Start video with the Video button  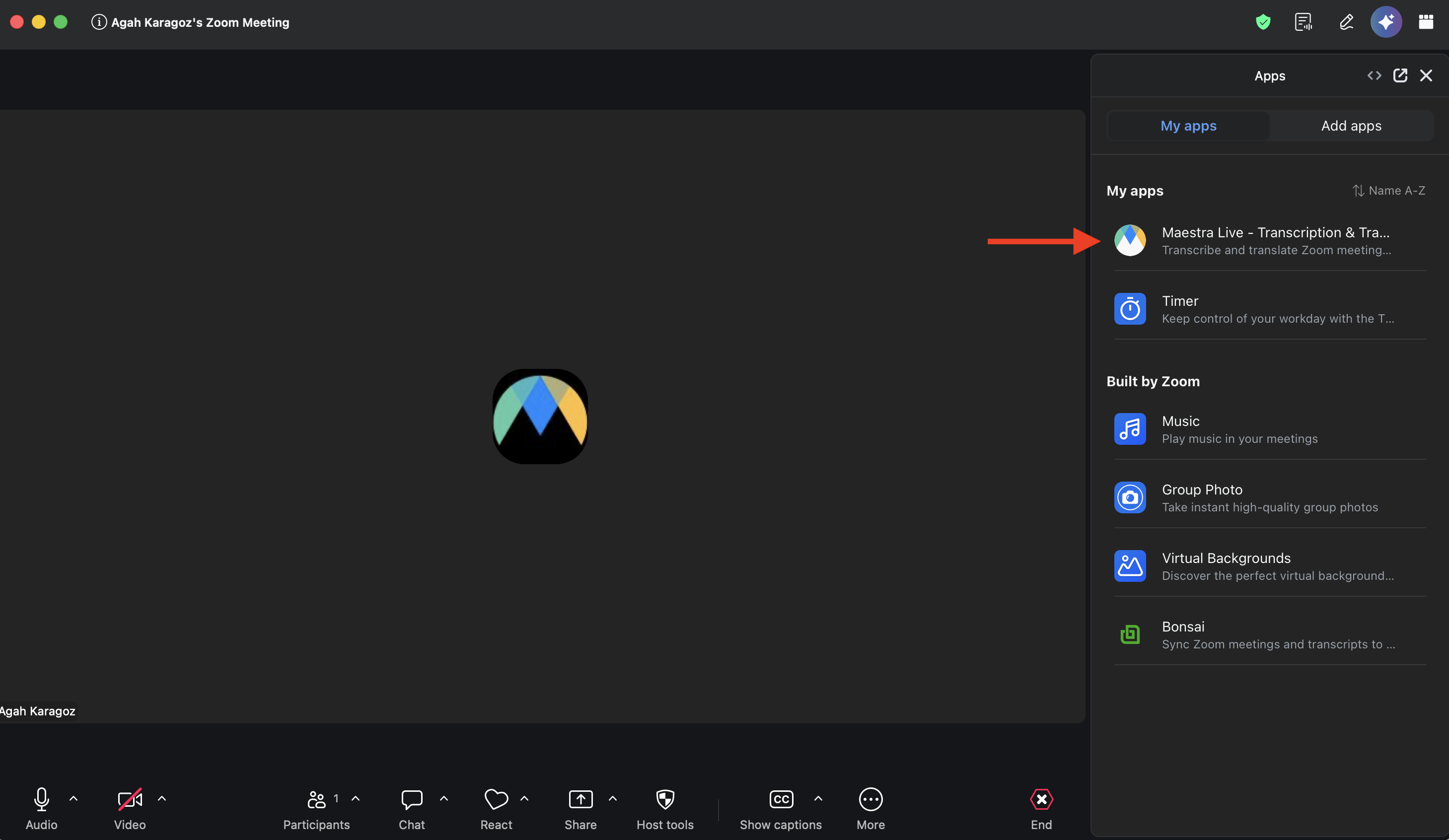[x=130, y=809]
